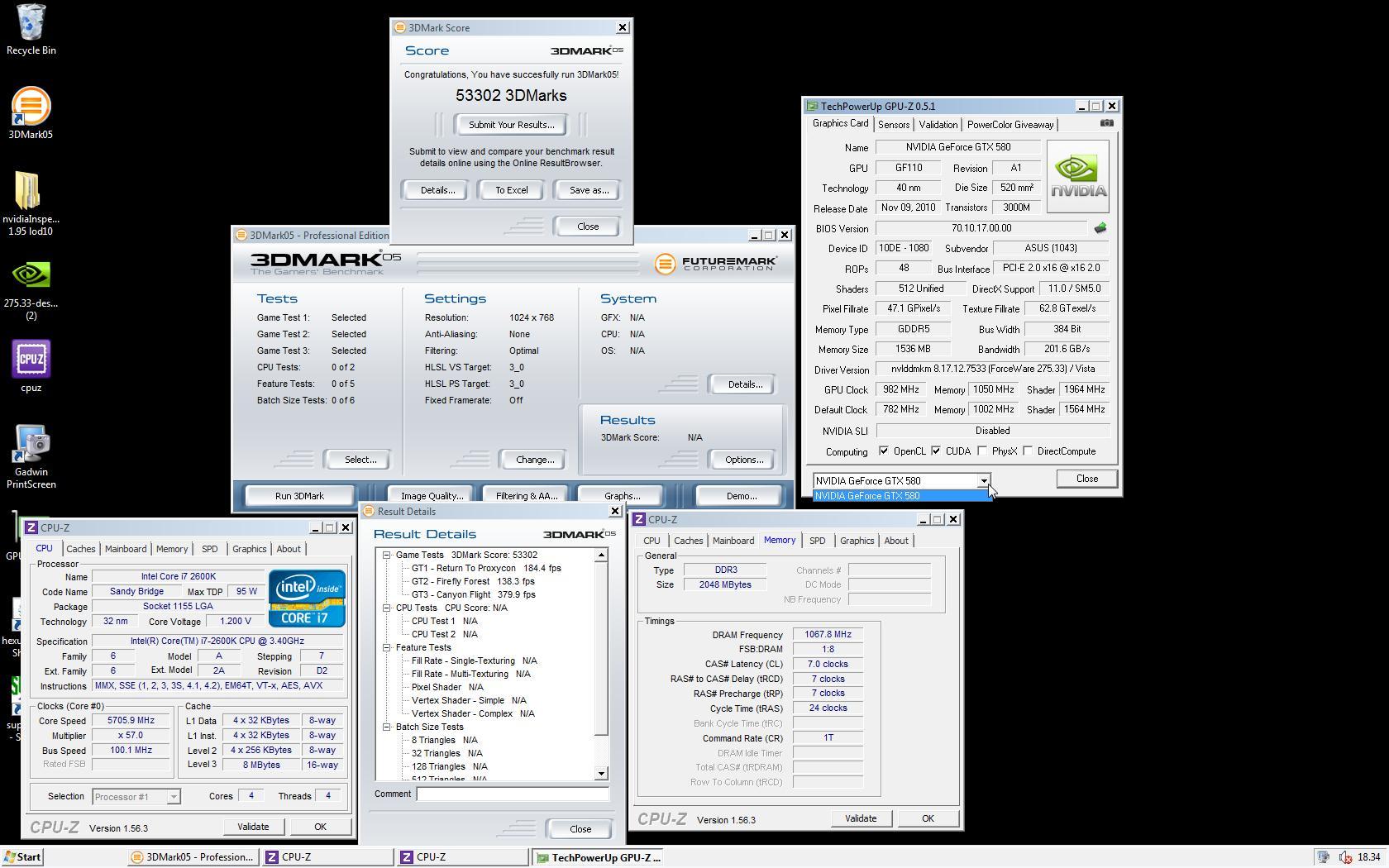Switch to SPD tab in the CPU-Z Memory window
Image resolution: width=1389 pixels, height=868 pixels.
(x=817, y=541)
